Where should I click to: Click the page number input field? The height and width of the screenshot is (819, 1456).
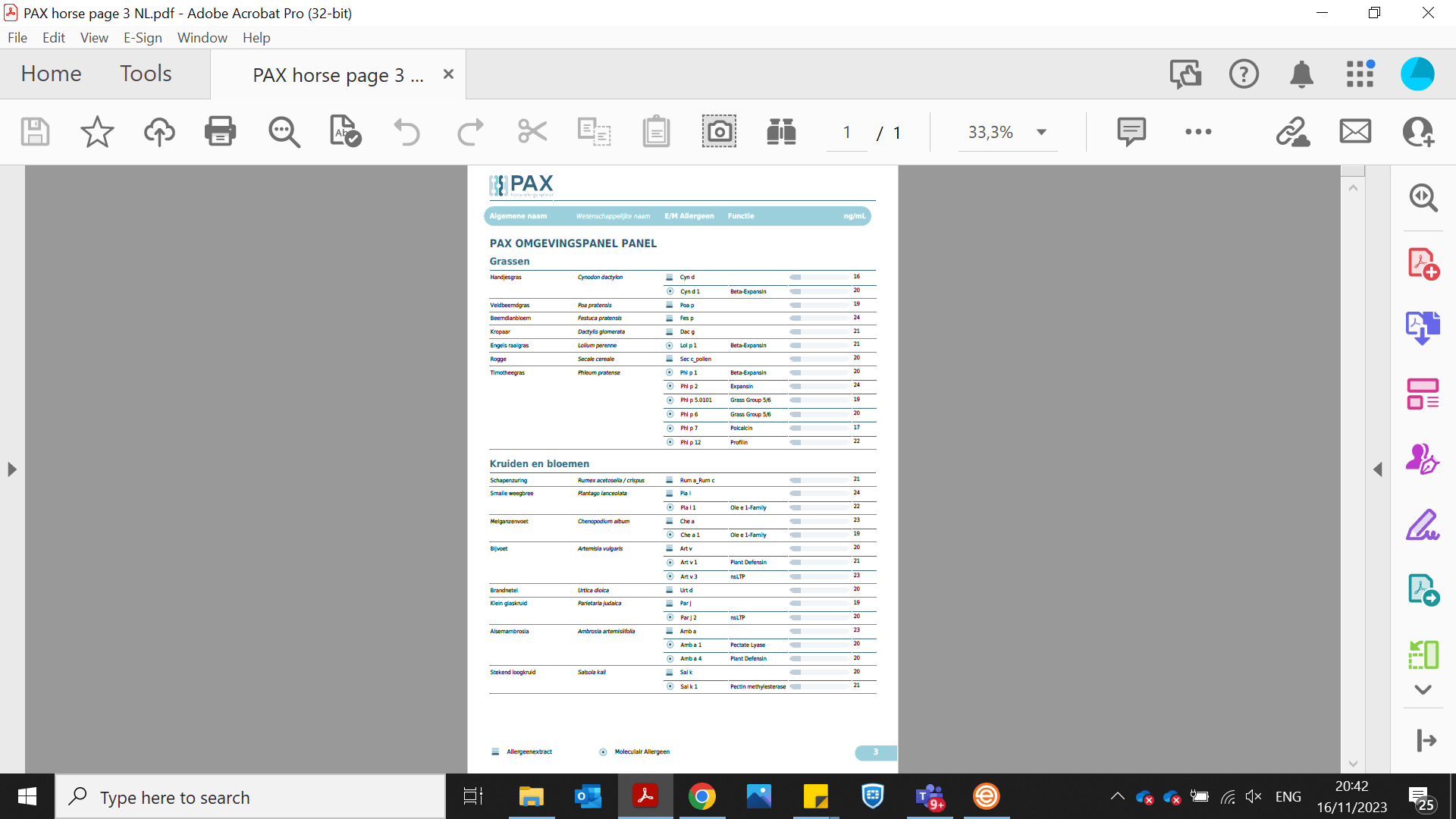(846, 133)
